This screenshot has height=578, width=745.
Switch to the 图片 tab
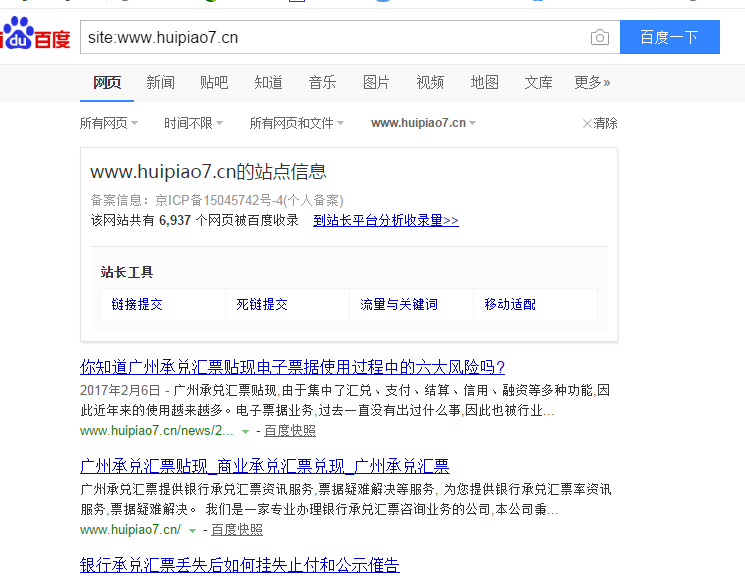click(376, 82)
